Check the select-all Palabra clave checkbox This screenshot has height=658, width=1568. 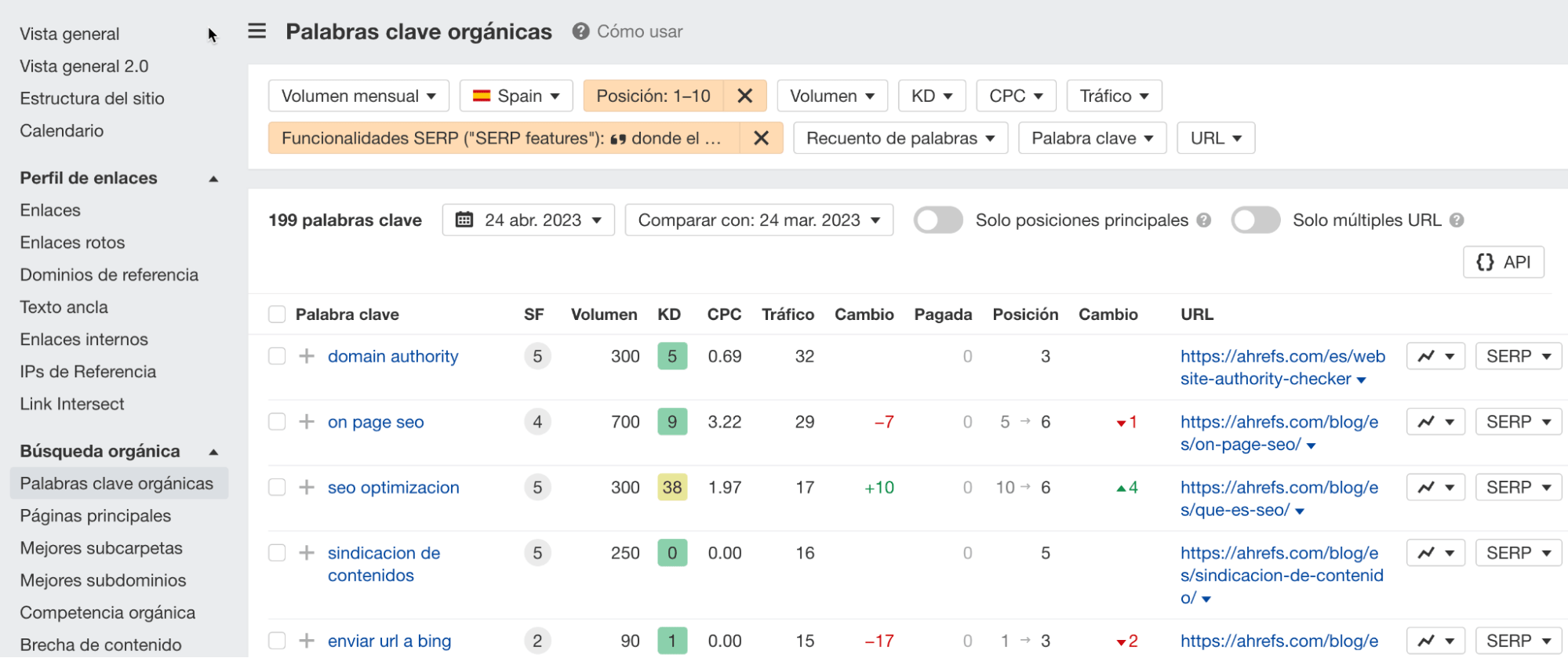(x=277, y=314)
